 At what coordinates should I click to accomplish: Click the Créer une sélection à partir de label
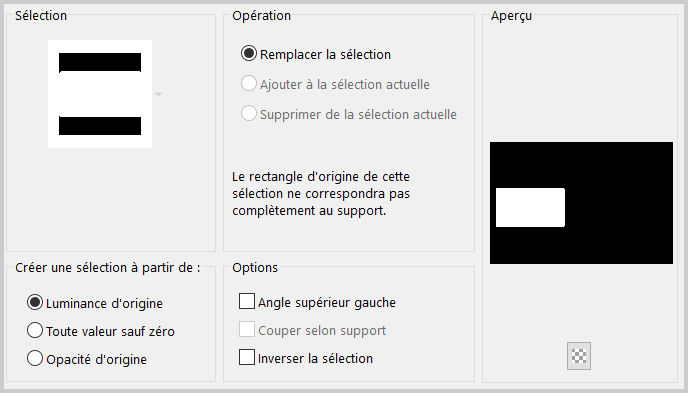tap(108, 268)
